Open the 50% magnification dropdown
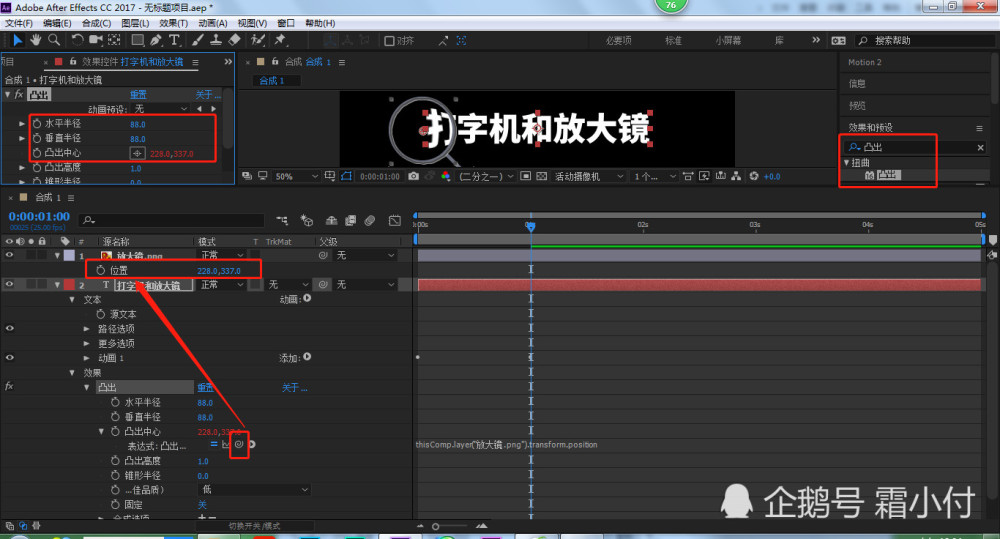 [x=296, y=177]
